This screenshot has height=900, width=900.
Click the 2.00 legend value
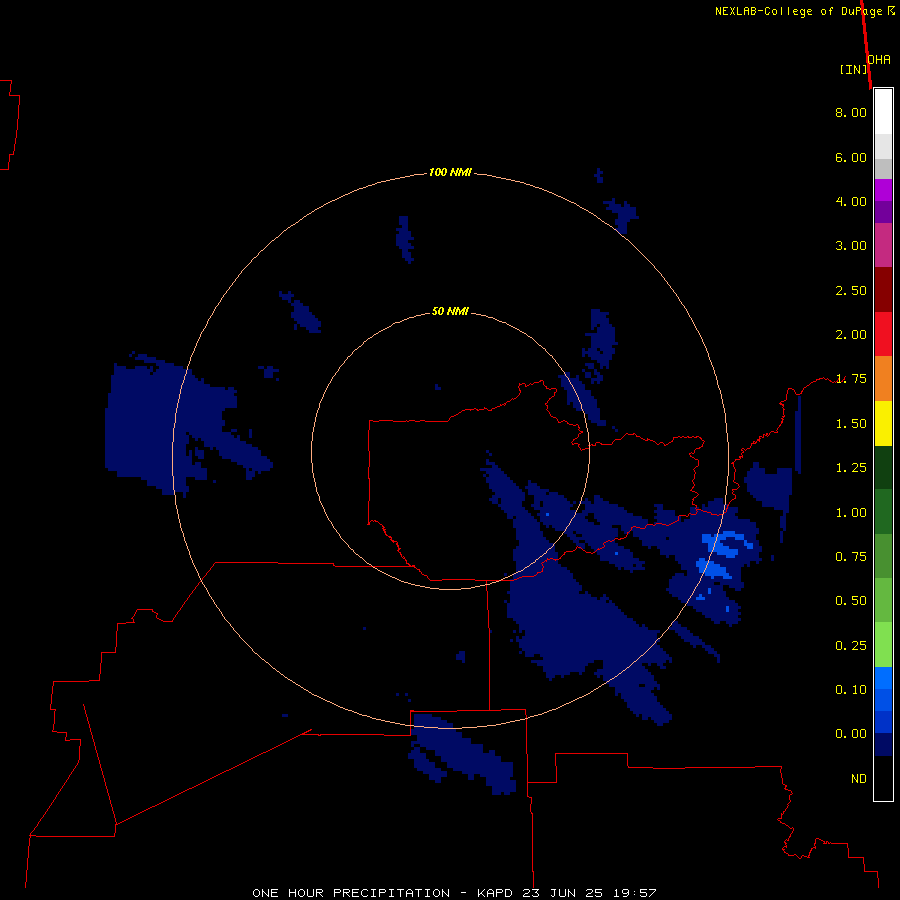[851, 335]
